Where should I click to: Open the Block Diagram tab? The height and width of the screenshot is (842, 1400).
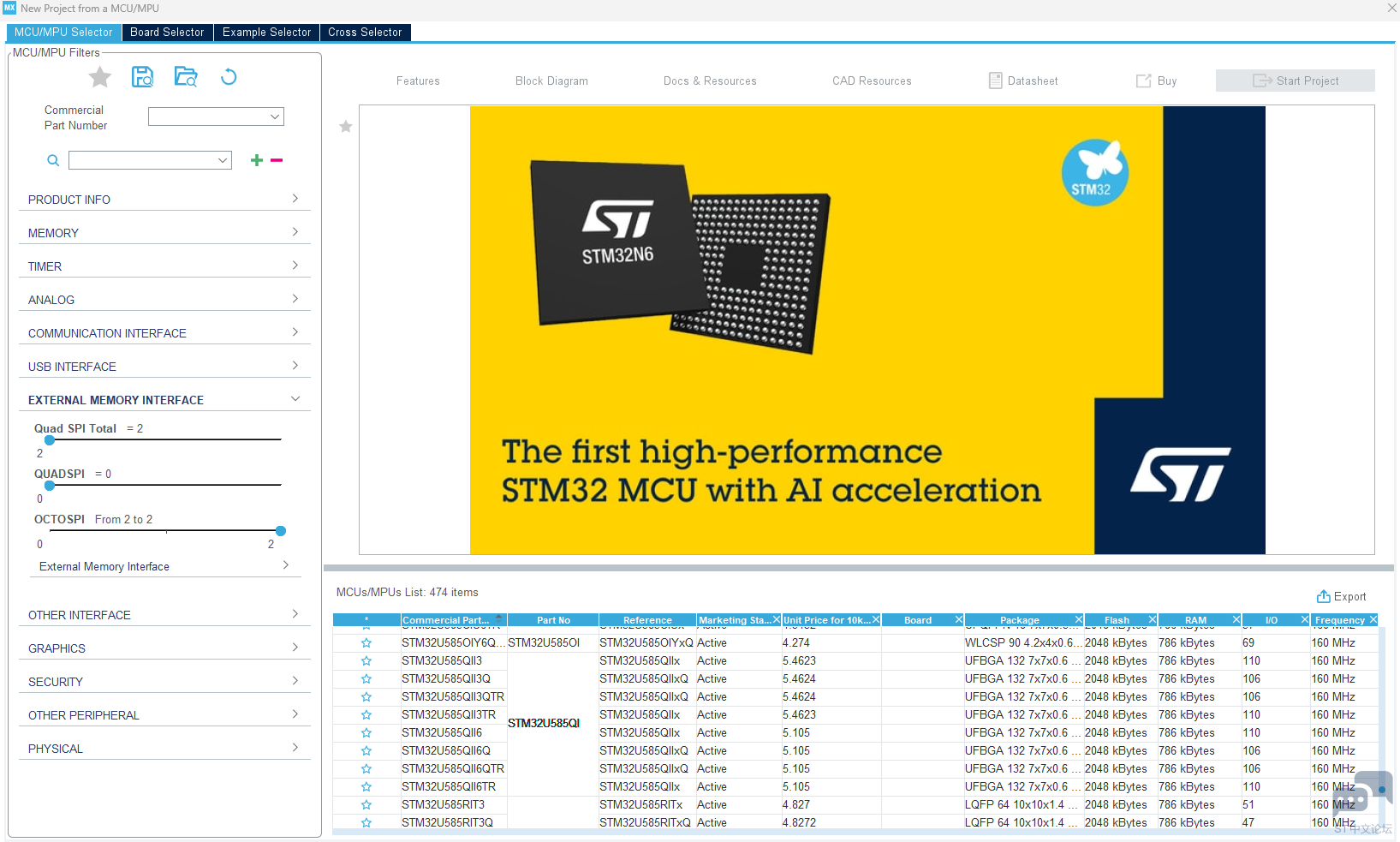(x=551, y=81)
